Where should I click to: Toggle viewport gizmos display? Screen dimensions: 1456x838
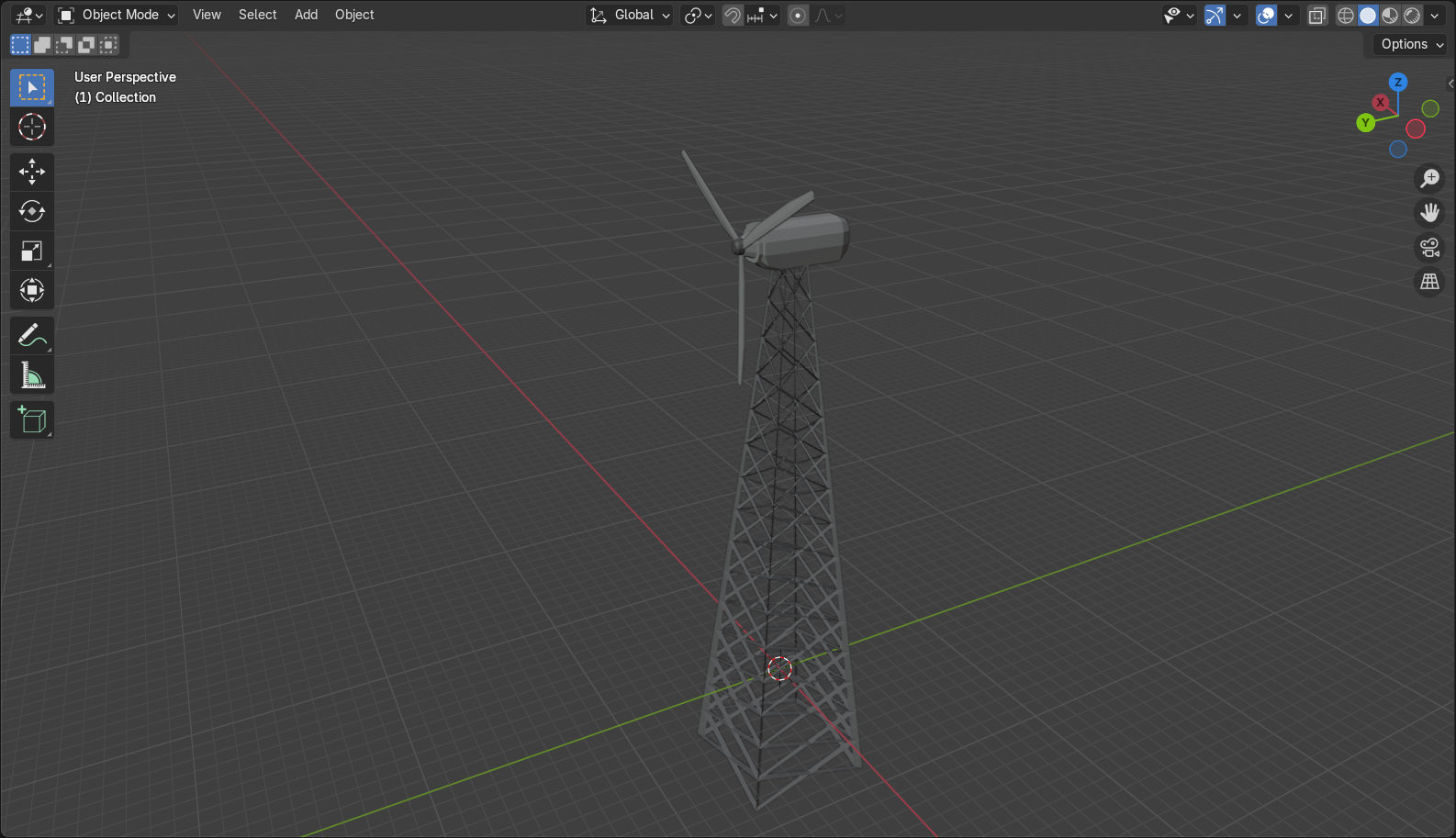(1215, 15)
